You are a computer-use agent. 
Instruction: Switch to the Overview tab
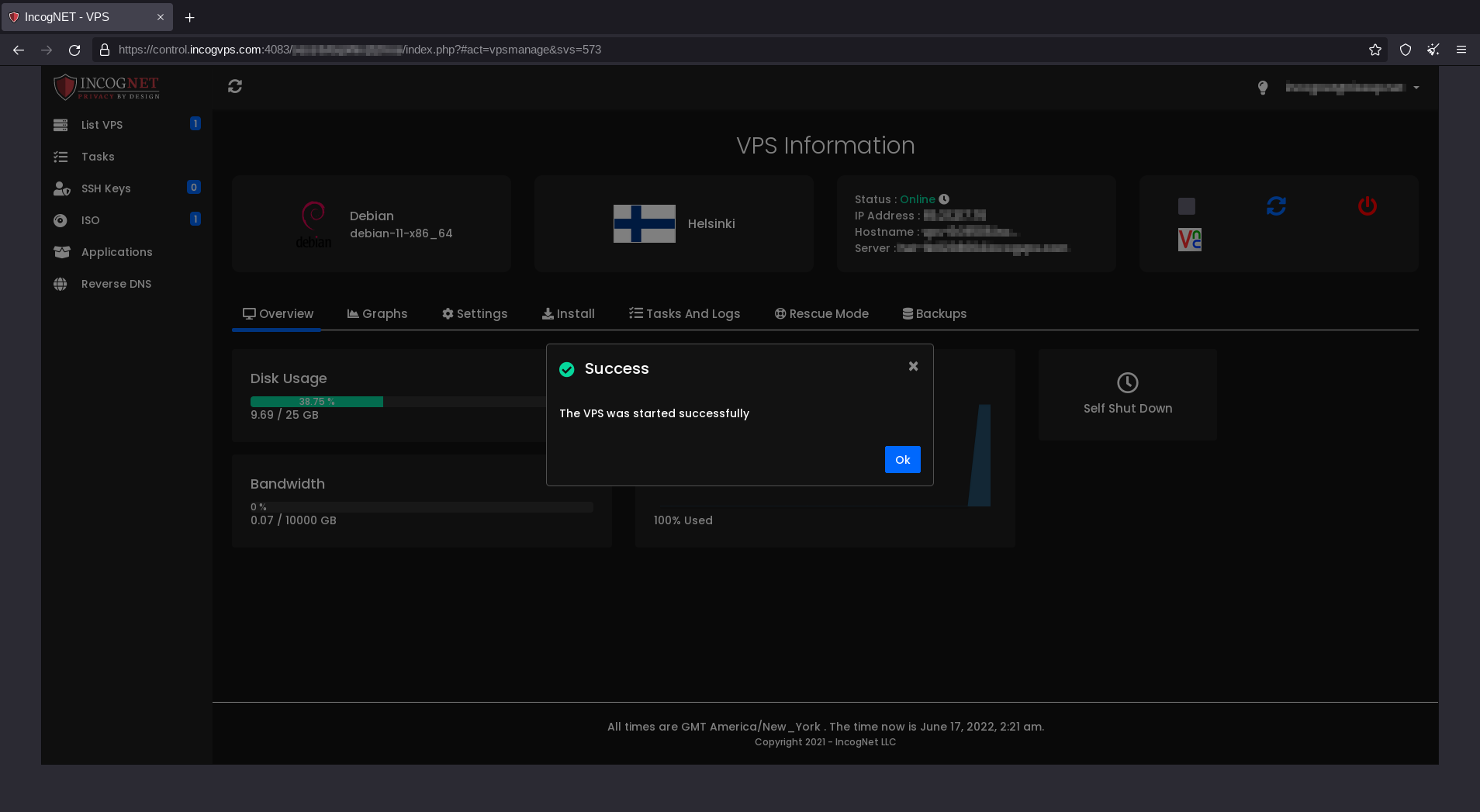click(278, 313)
